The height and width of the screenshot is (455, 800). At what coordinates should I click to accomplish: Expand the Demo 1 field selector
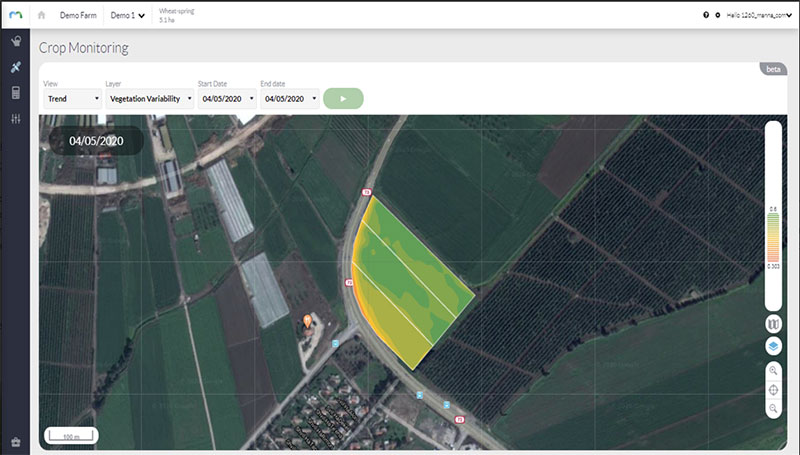pos(128,16)
